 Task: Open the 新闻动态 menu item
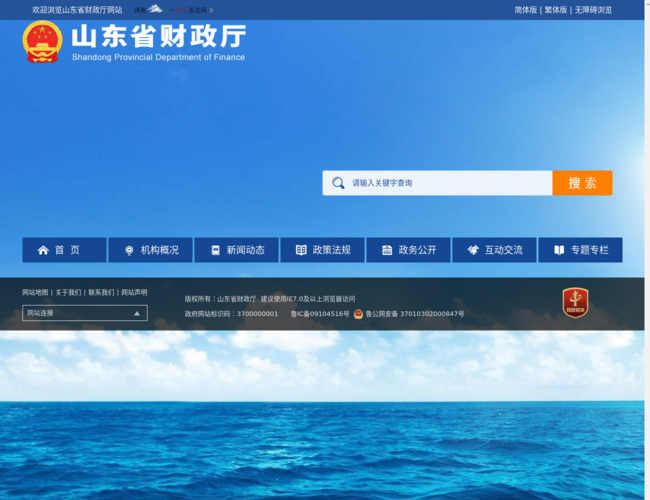pos(236,250)
